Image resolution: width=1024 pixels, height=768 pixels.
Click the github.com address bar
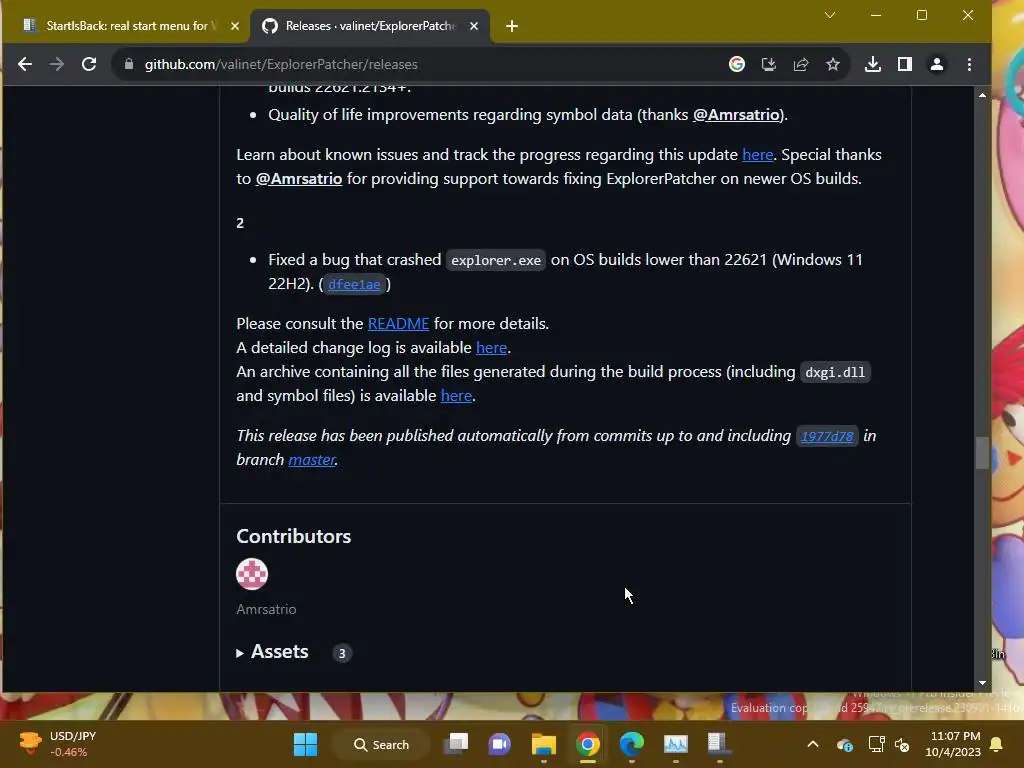(x=418, y=64)
